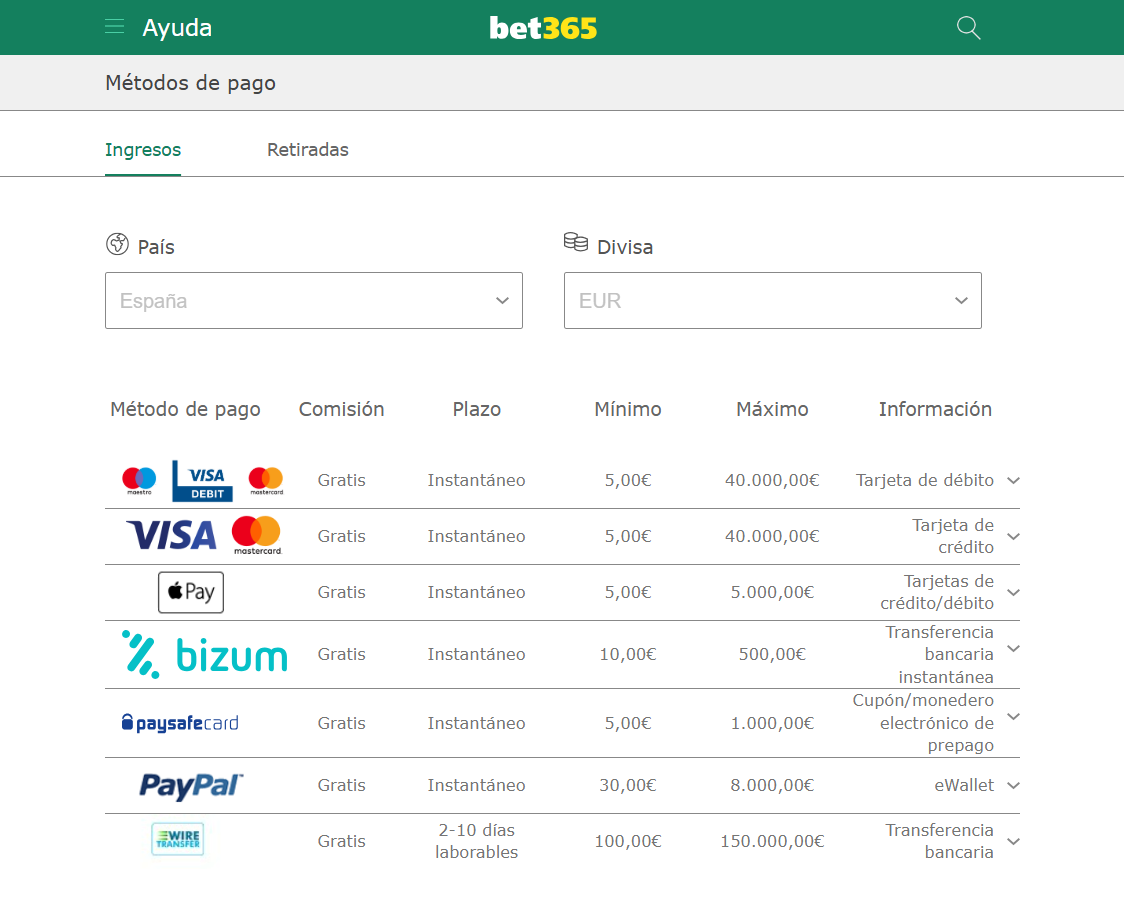
Task: Click the globe icon beside País
Action: click(118, 244)
